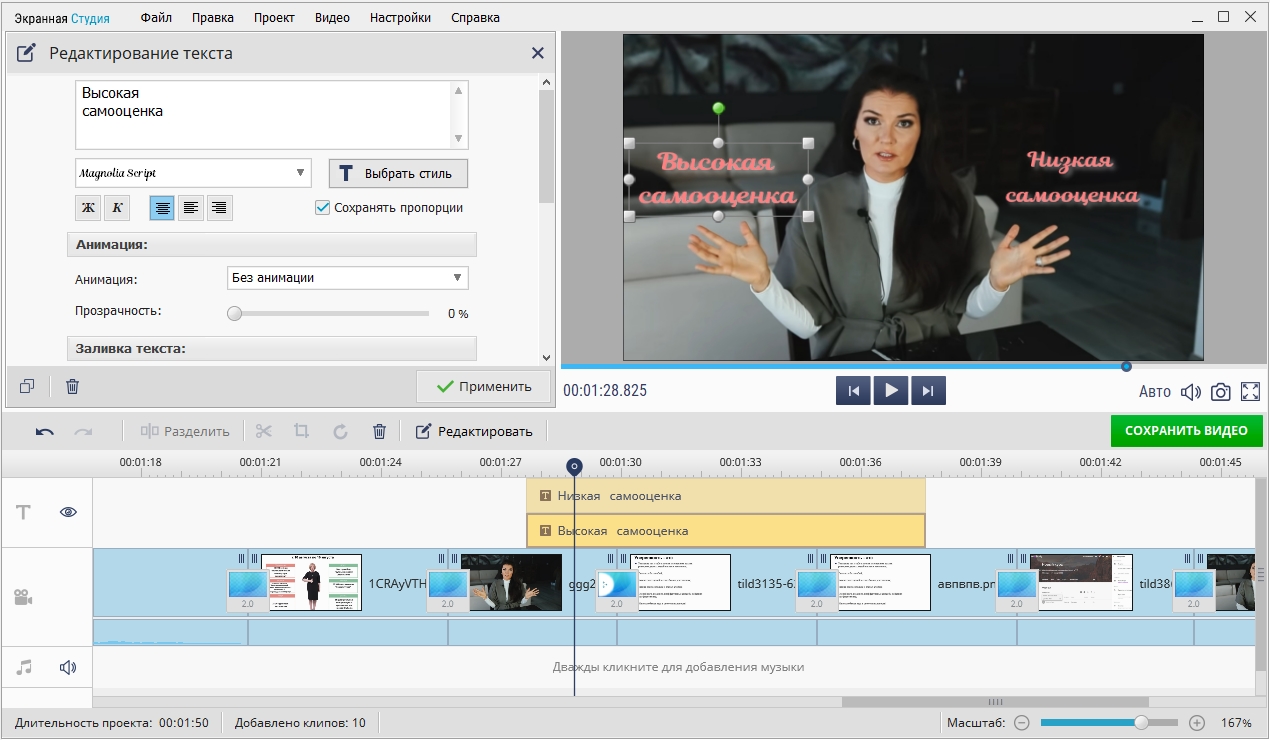Open the 'Настройки' menu
The image size is (1270, 740).
[400, 18]
